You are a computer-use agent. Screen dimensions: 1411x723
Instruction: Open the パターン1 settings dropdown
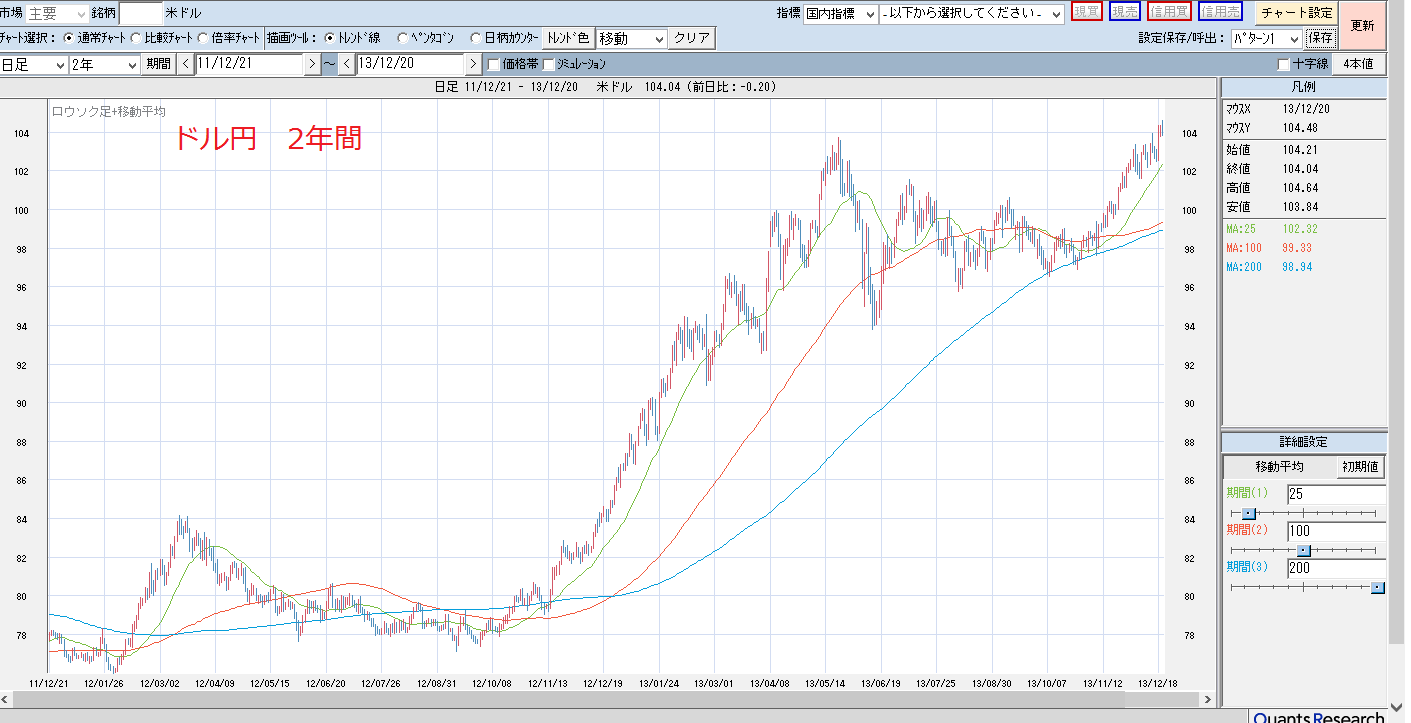click(x=1266, y=39)
